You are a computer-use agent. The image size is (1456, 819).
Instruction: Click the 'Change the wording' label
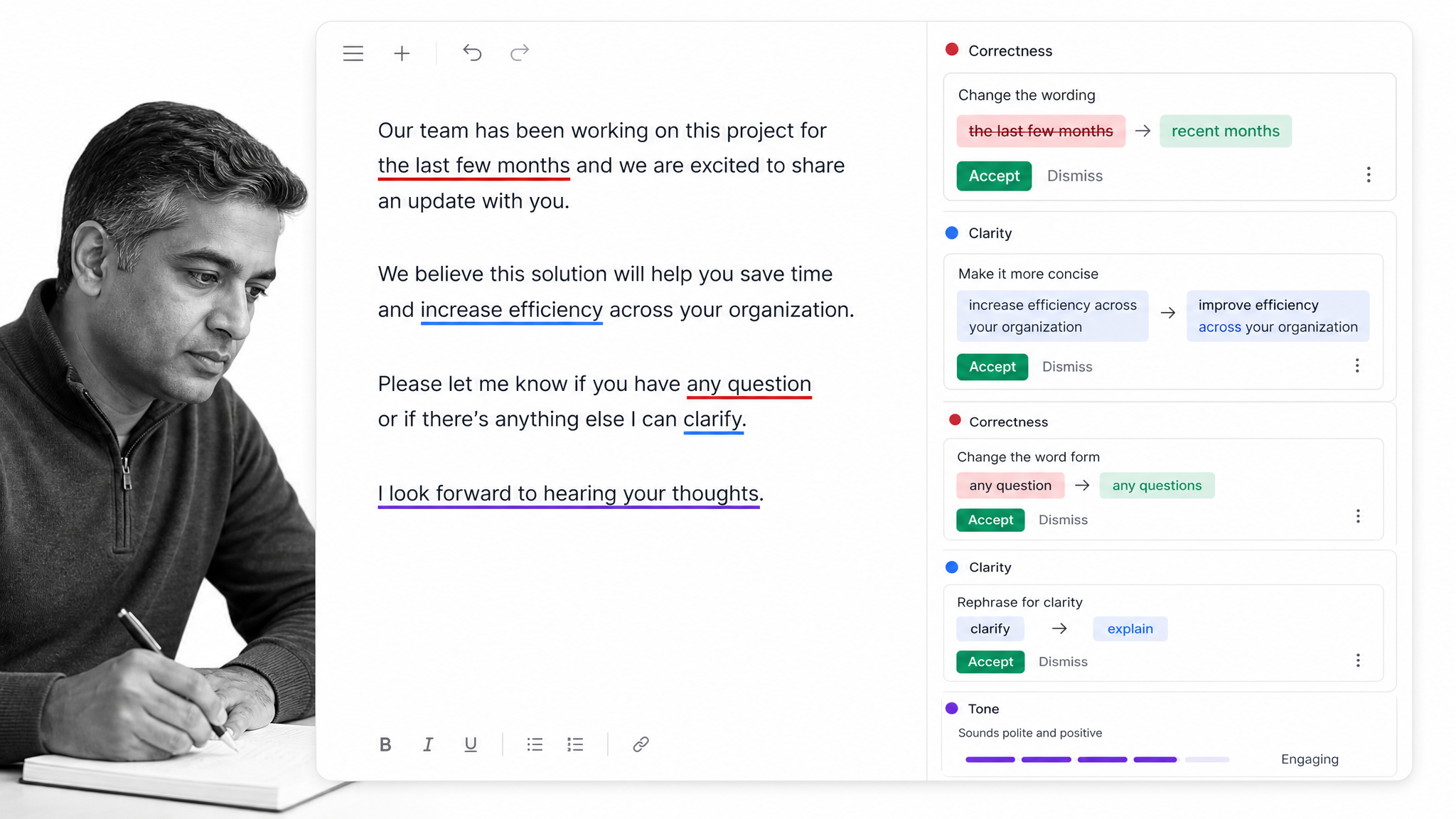[x=1027, y=95]
